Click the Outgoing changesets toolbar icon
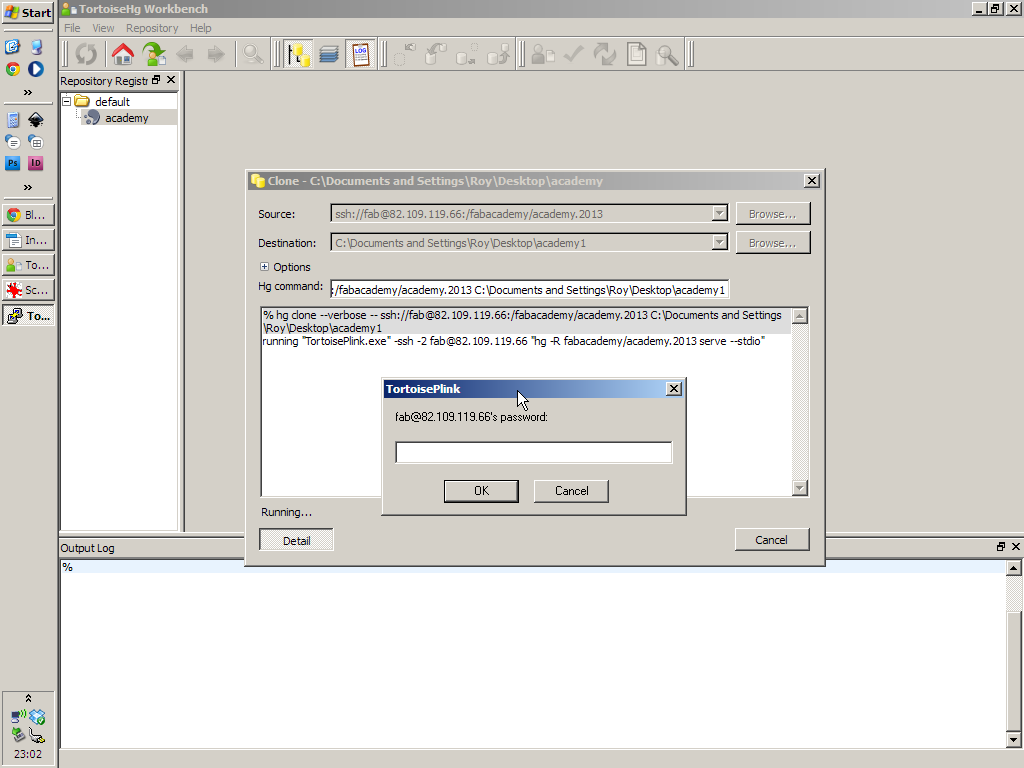Screen dimensions: 1024x768 466,54
